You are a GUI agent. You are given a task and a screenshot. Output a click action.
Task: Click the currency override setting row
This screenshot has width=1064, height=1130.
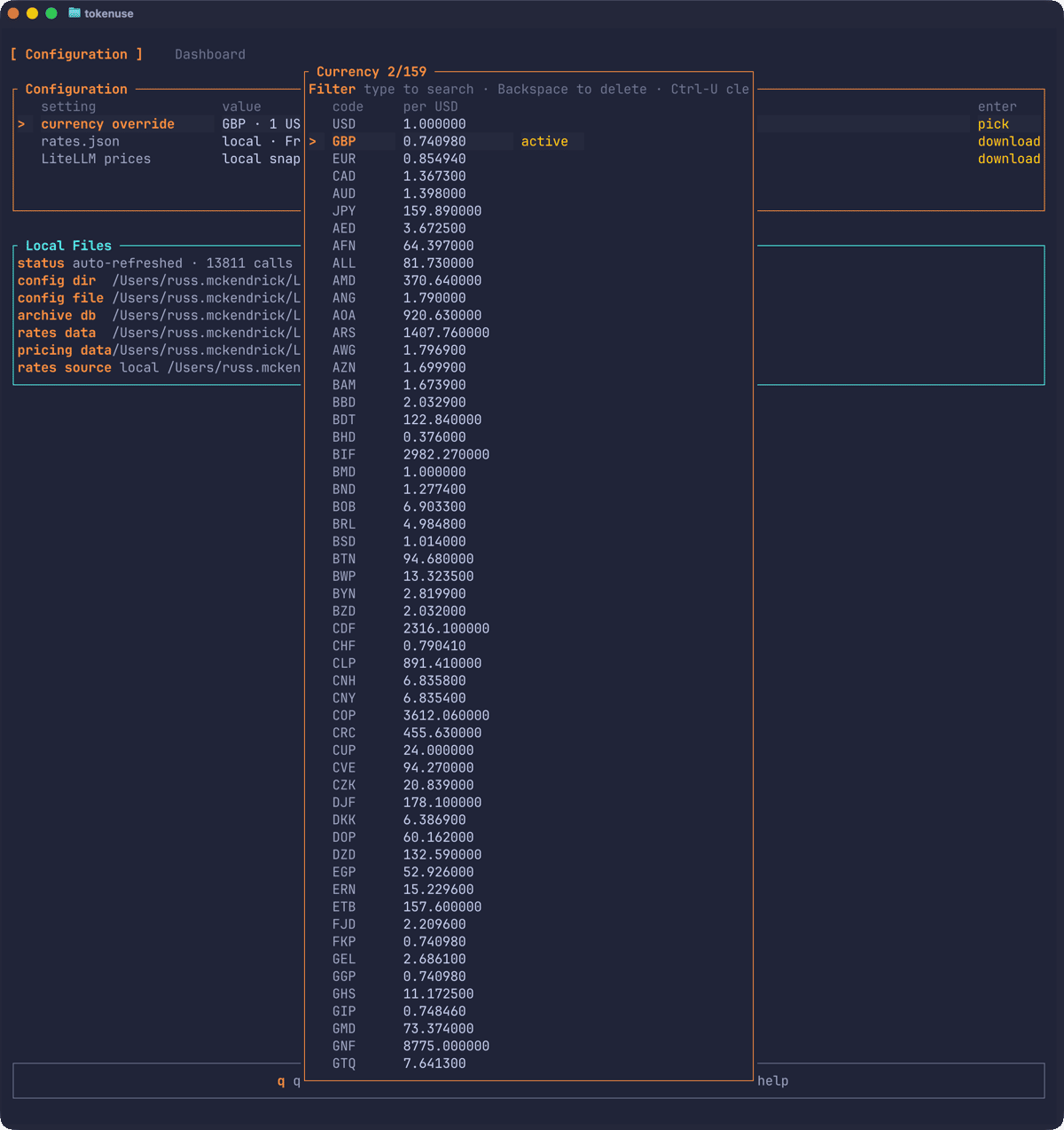point(159,124)
